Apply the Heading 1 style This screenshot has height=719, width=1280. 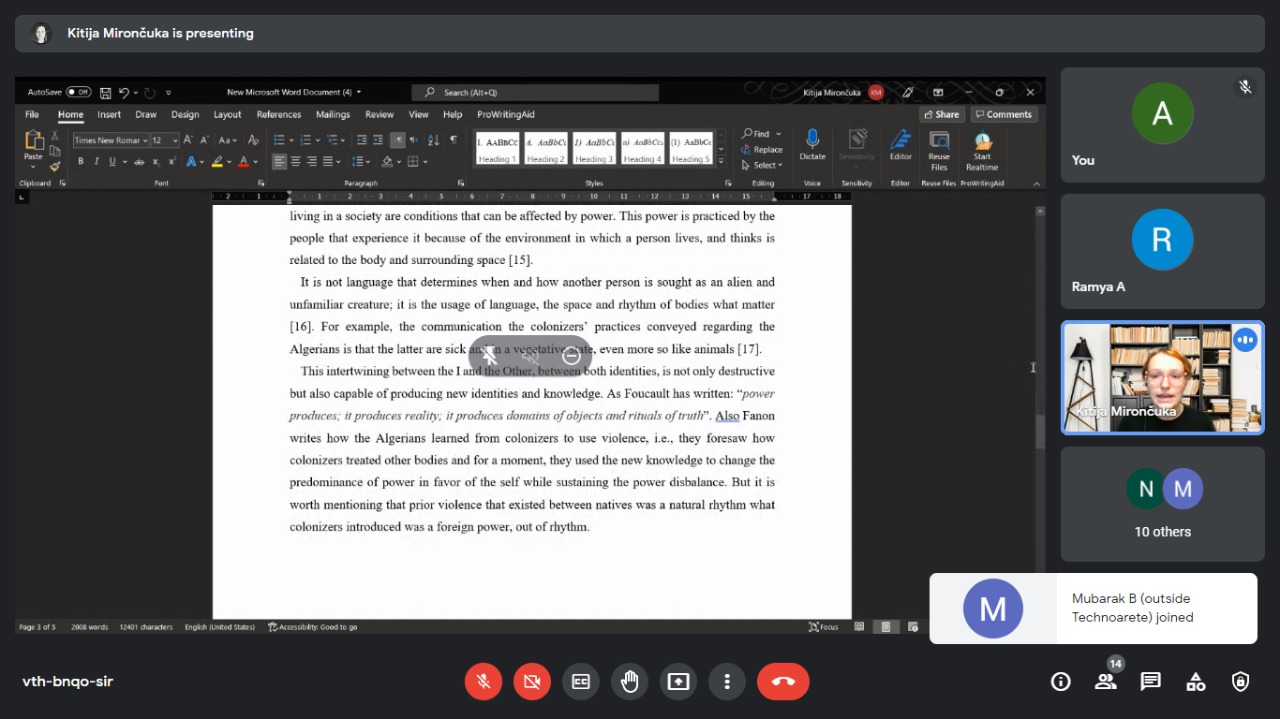pyautogui.click(x=497, y=148)
